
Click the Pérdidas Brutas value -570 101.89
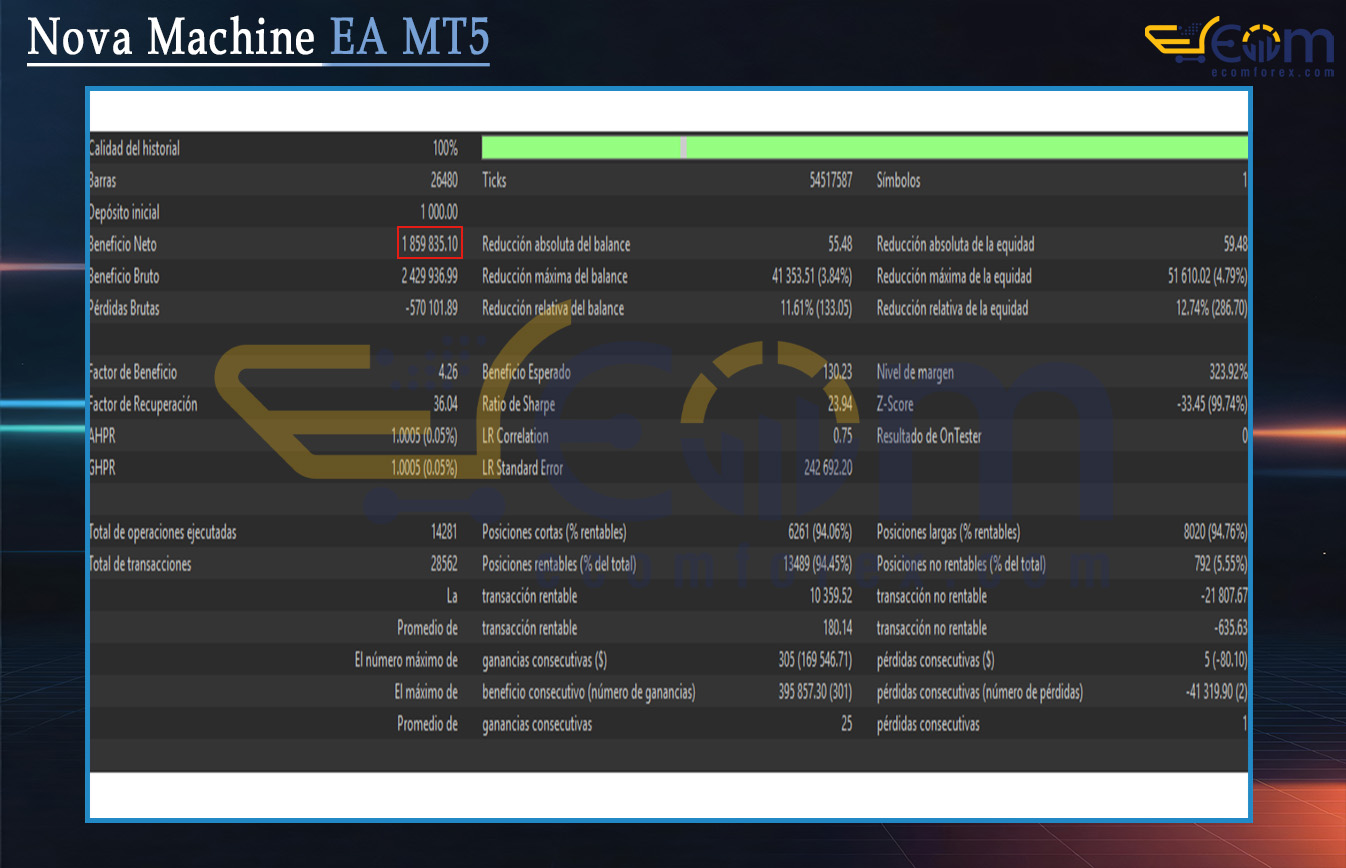pos(432,308)
